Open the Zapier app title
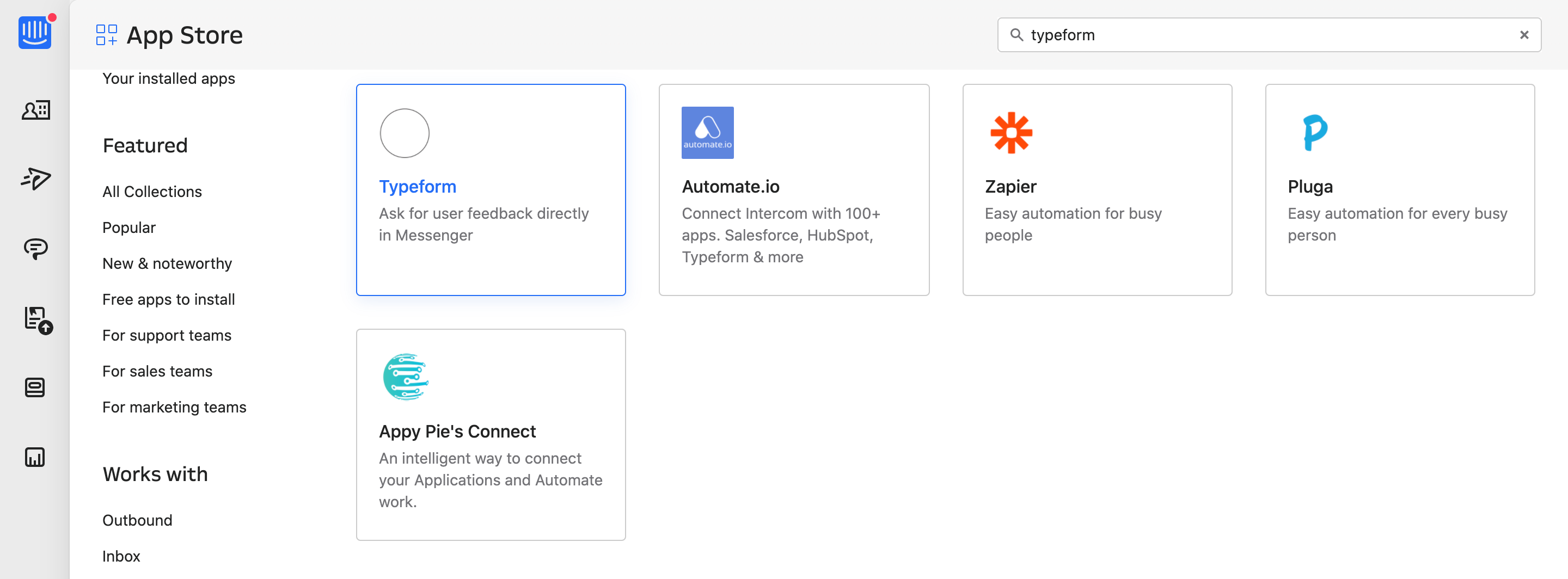The height and width of the screenshot is (579, 1568). [1010, 186]
